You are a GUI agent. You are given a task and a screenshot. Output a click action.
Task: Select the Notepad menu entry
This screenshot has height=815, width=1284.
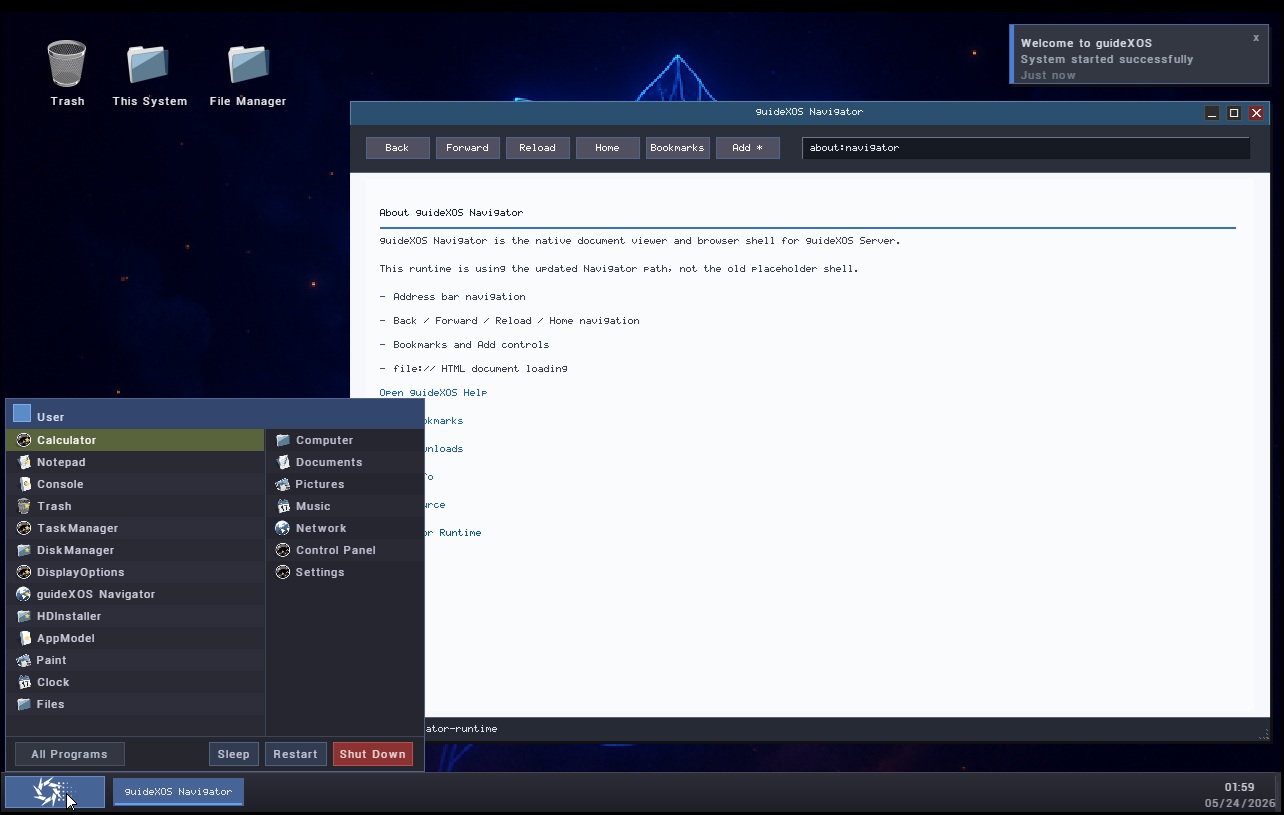click(x=135, y=462)
